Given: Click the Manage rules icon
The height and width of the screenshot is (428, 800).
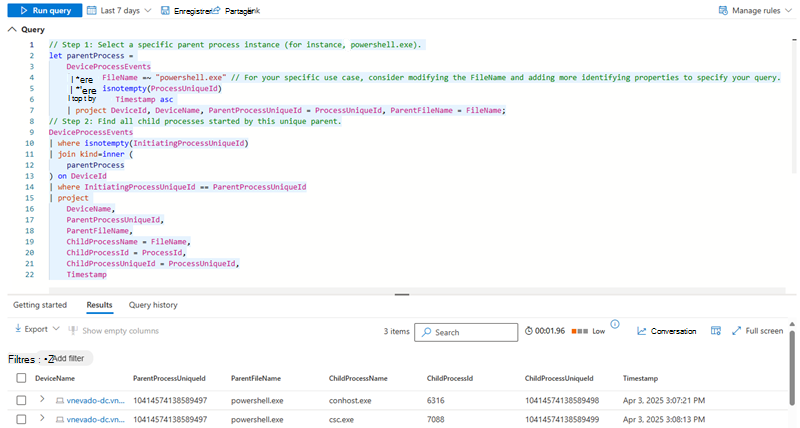Looking at the screenshot, I should point(723,10).
